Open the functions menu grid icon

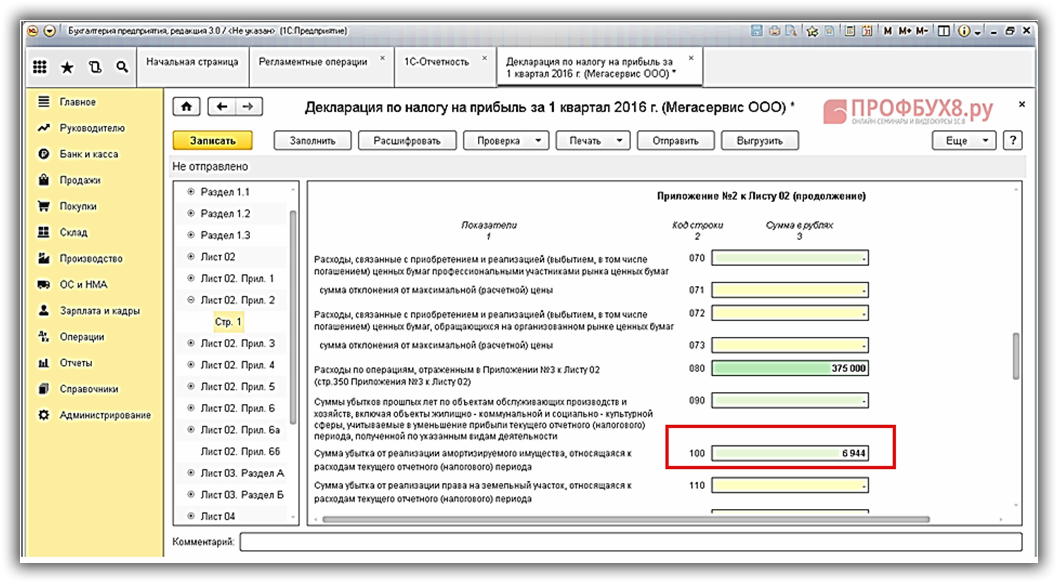pyautogui.click(x=40, y=67)
